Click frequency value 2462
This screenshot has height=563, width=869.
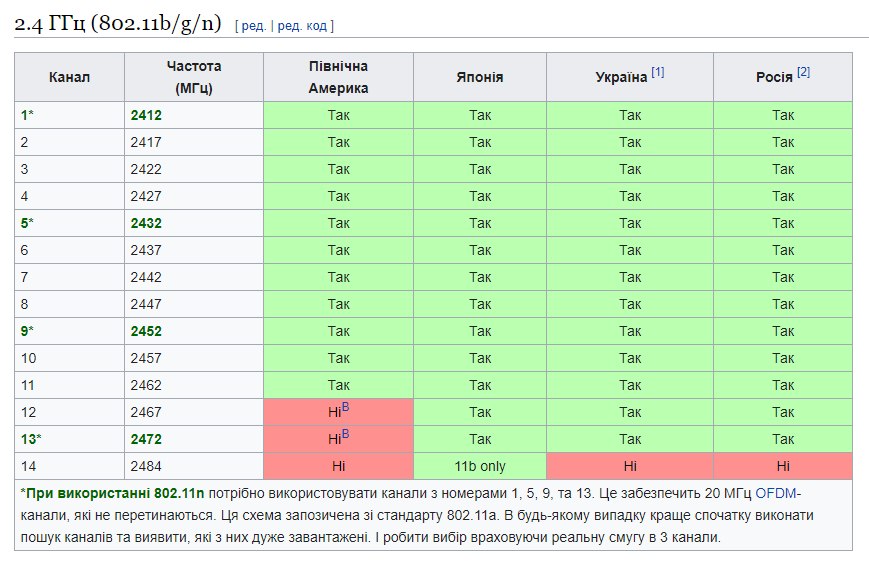point(146,385)
